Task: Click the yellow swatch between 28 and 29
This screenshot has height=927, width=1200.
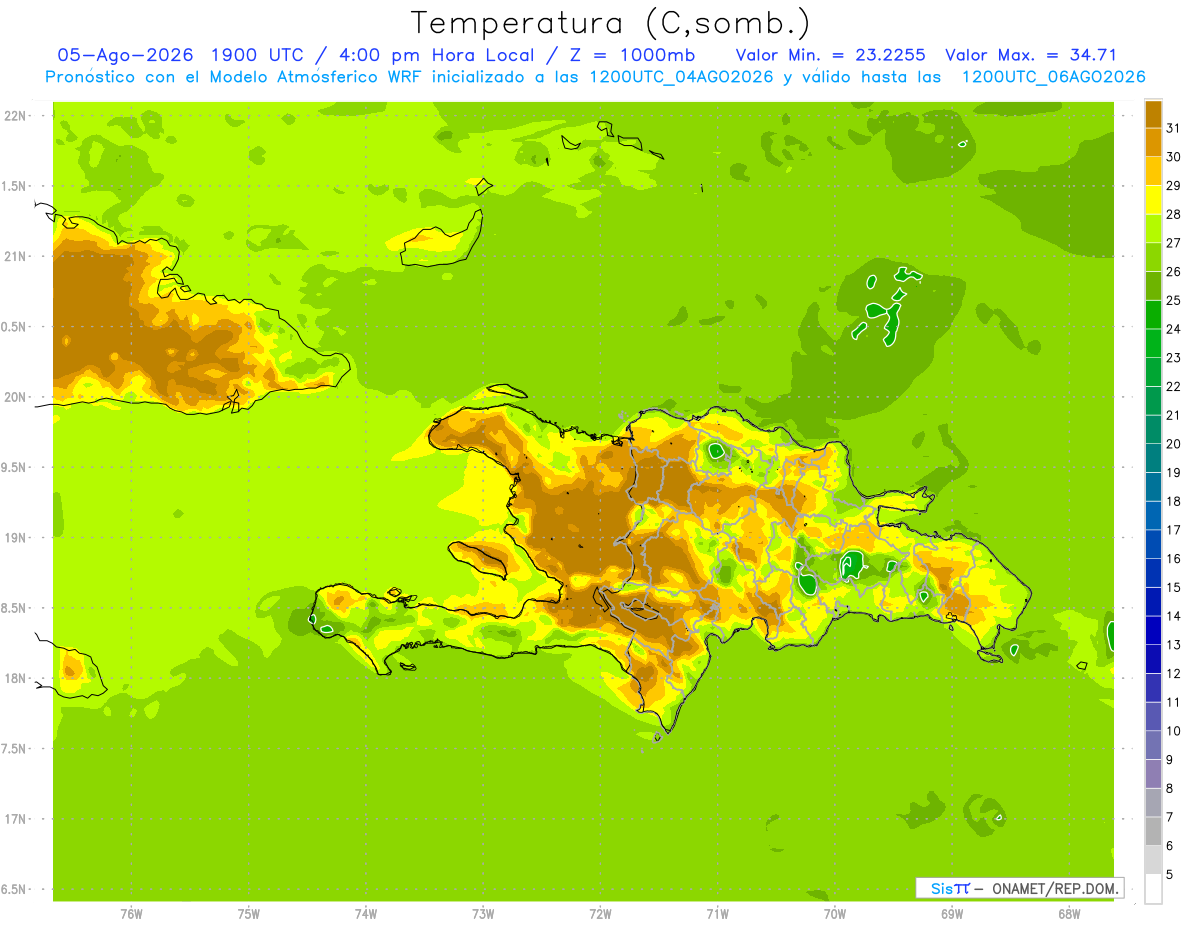Action: tap(1153, 200)
